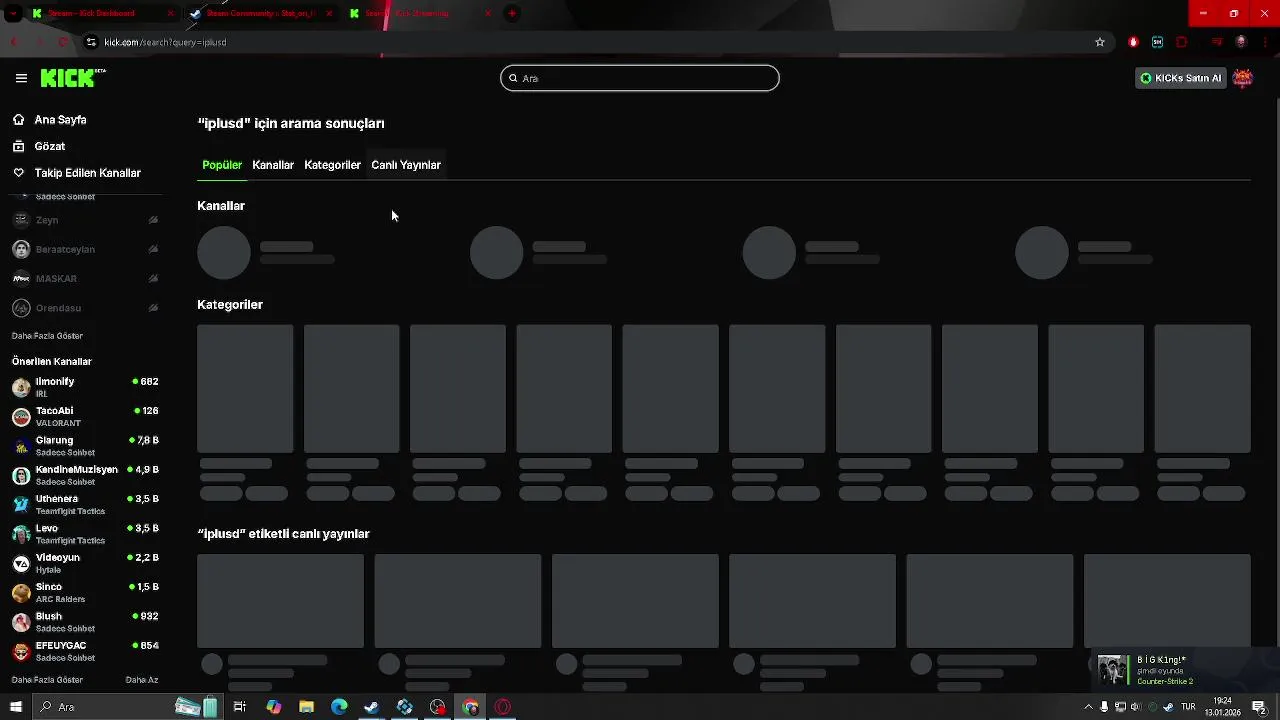Go back in browser history
The width and height of the screenshot is (1280, 720).
point(14,42)
